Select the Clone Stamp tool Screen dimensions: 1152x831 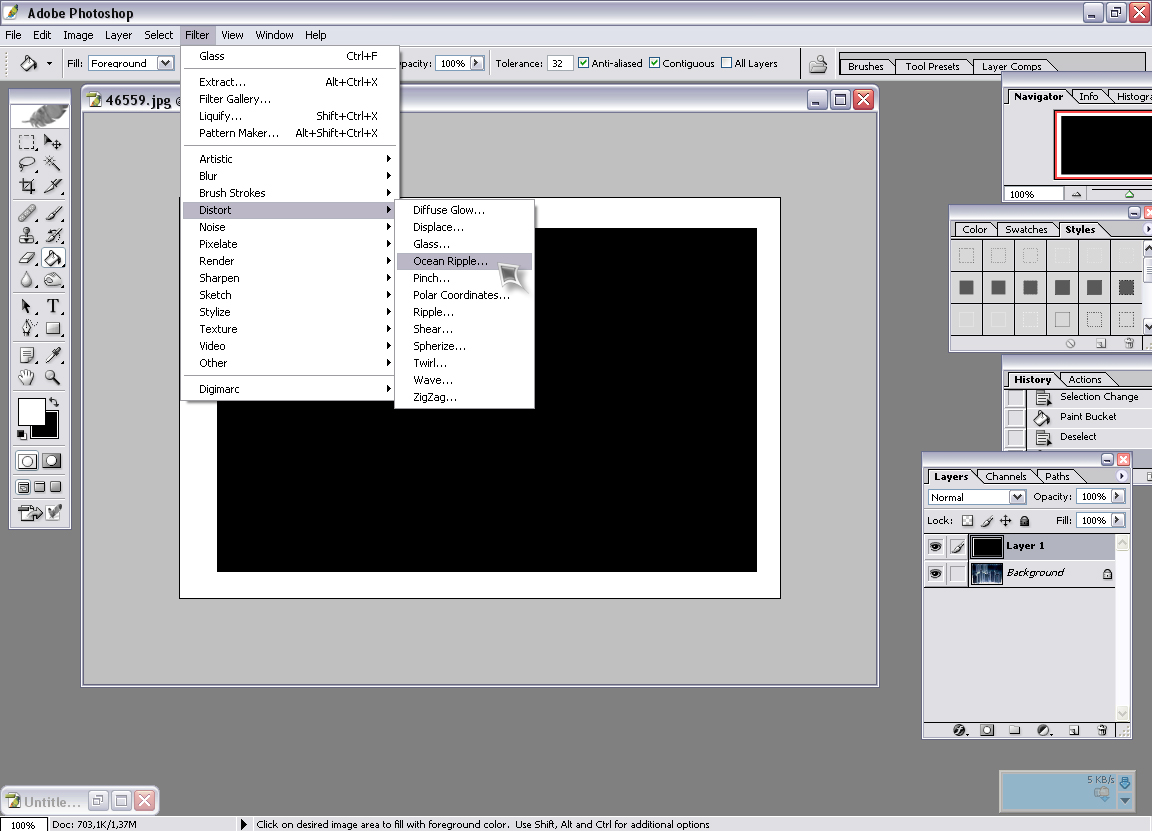[x=27, y=236]
